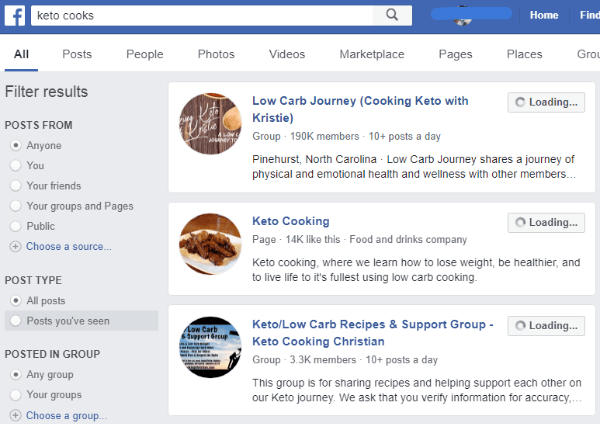This screenshot has width=600, height=424.
Task: Click the Choose a group link
Action: click(x=67, y=415)
